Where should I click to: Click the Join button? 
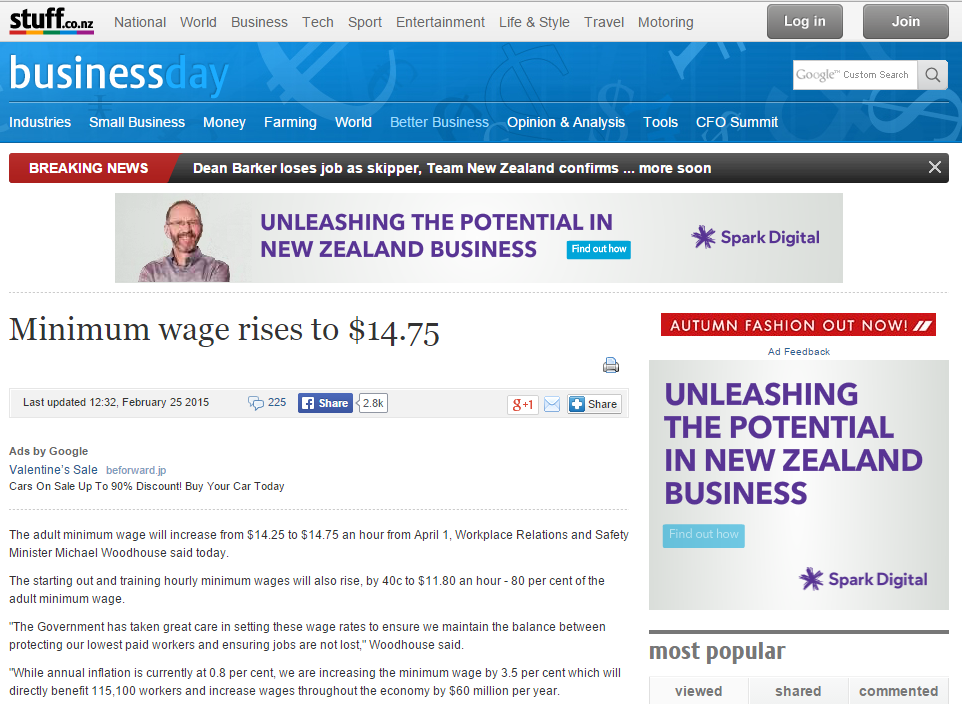(x=906, y=21)
